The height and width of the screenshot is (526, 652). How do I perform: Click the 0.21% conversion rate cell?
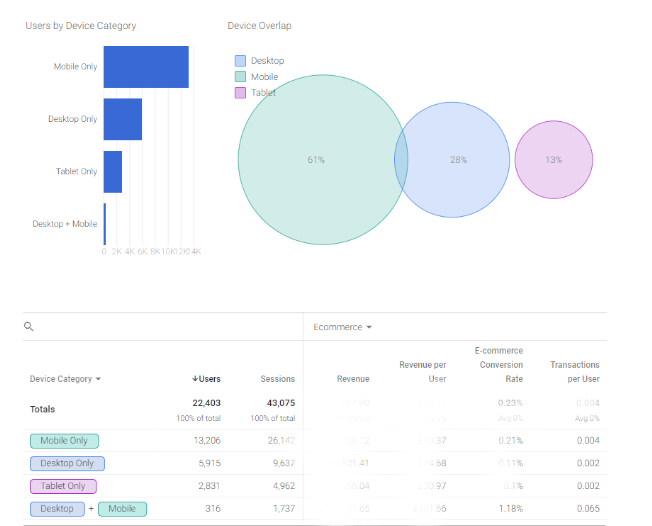pos(510,441)
